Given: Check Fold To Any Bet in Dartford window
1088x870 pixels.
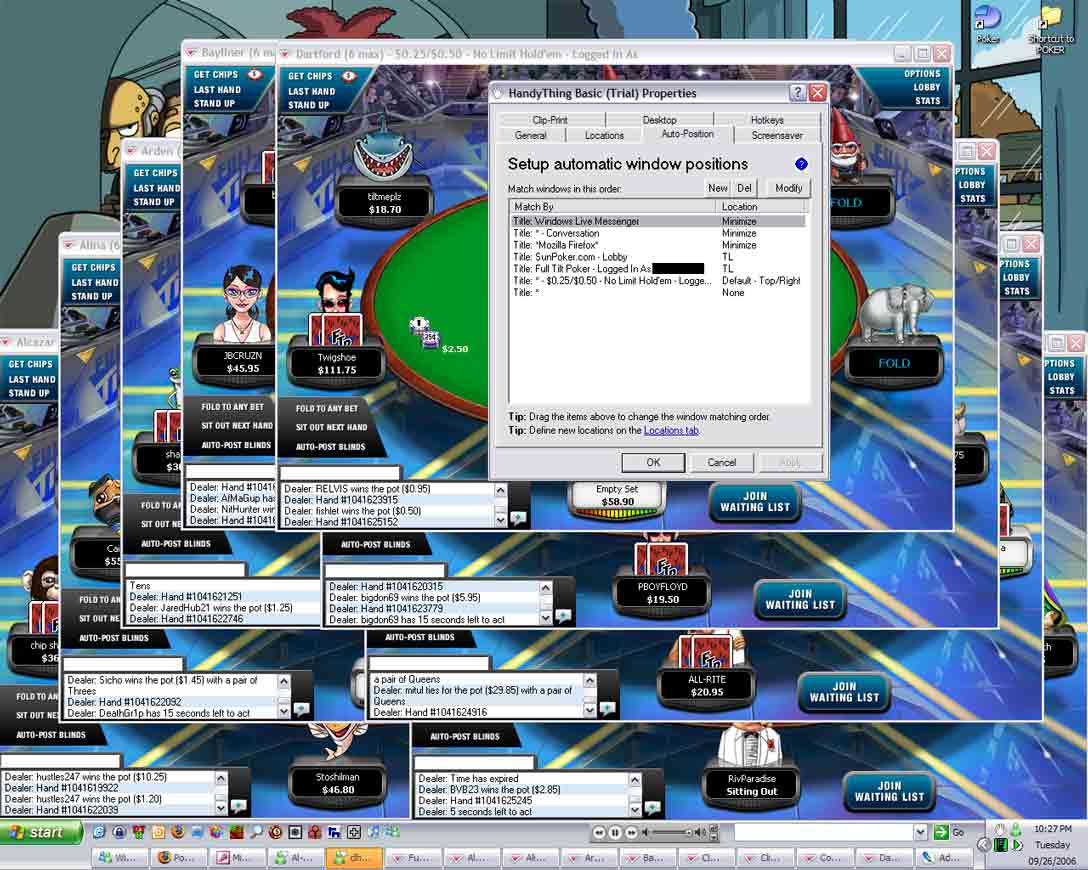Looking at the screenshot, I should tap(327, 409).
